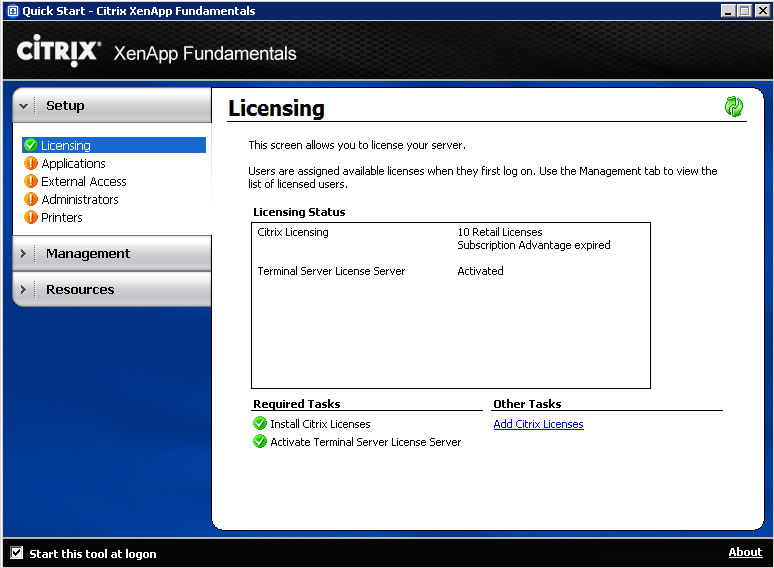Open the Resources panel header
Viewport: 774px width, 568px height.
pyautogui.click(x=113, y=289)
